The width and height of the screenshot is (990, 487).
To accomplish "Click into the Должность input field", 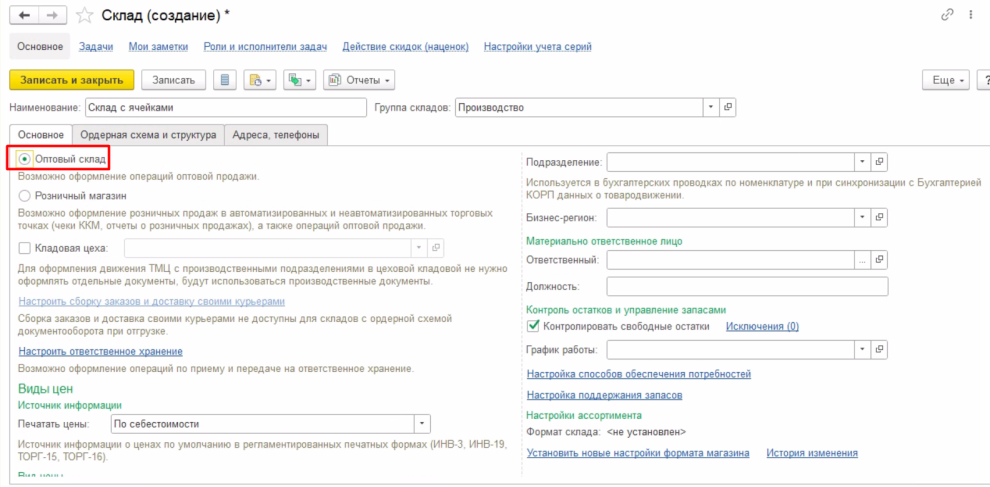I will (x=747, y=287).
